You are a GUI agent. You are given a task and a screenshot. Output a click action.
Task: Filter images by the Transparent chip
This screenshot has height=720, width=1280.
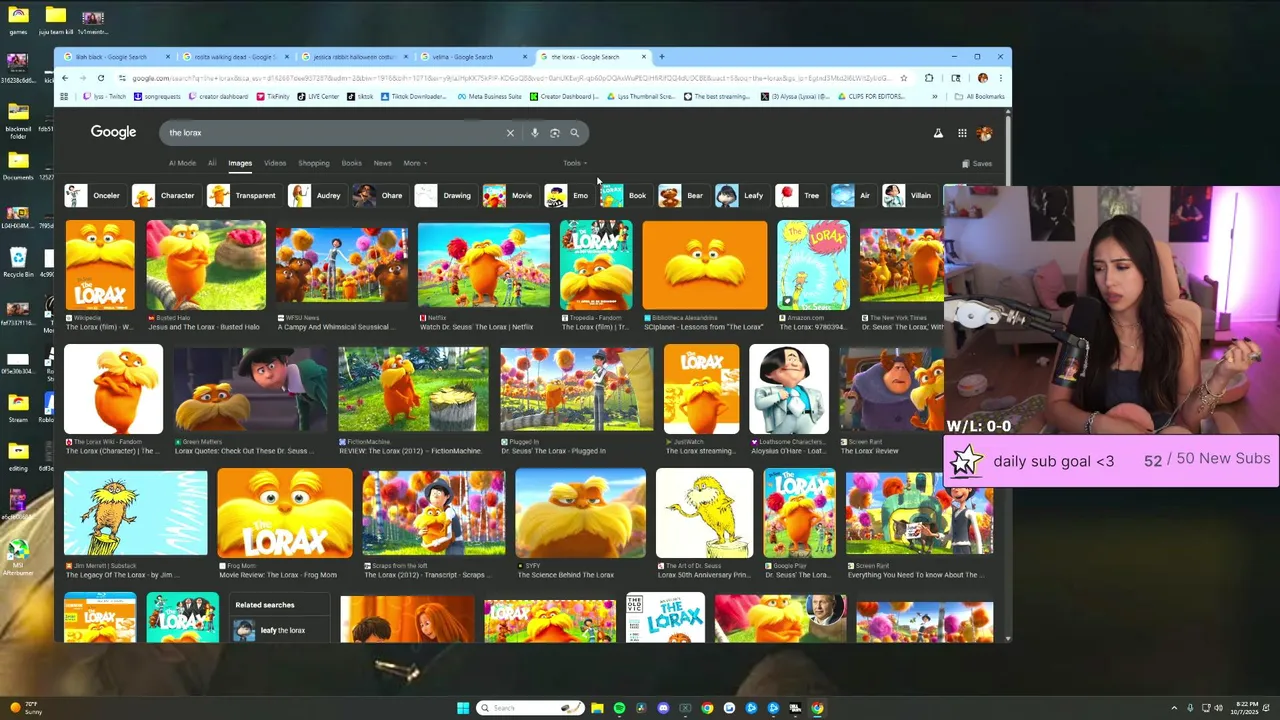pyautogui.click(x=243, y=196)
